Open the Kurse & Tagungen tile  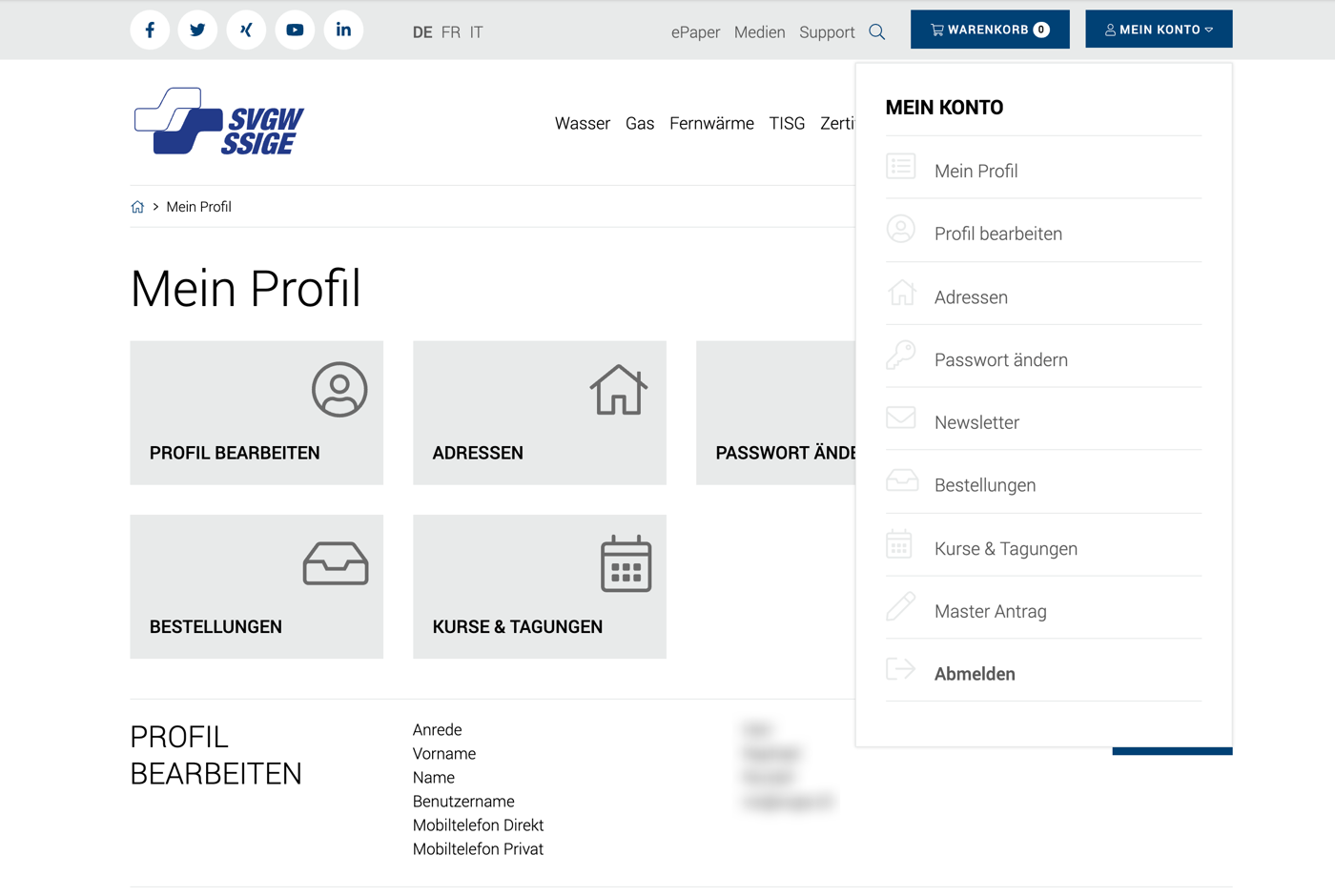(540, 586)
